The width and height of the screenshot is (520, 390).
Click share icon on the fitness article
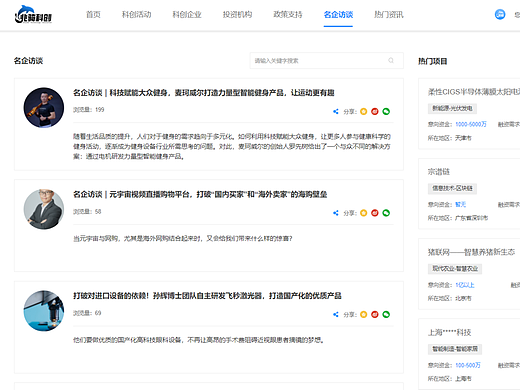tap(336, 111)
